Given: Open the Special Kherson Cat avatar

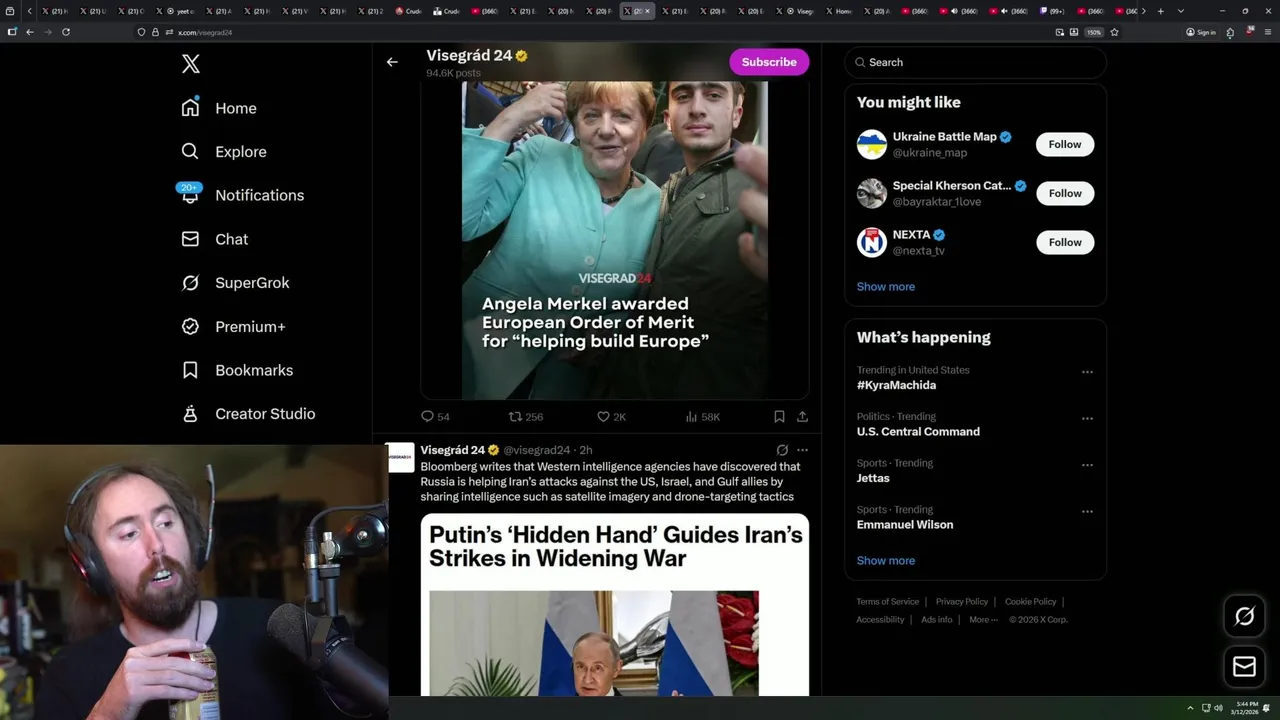Looking at the screenshot, I should (872, 193).
